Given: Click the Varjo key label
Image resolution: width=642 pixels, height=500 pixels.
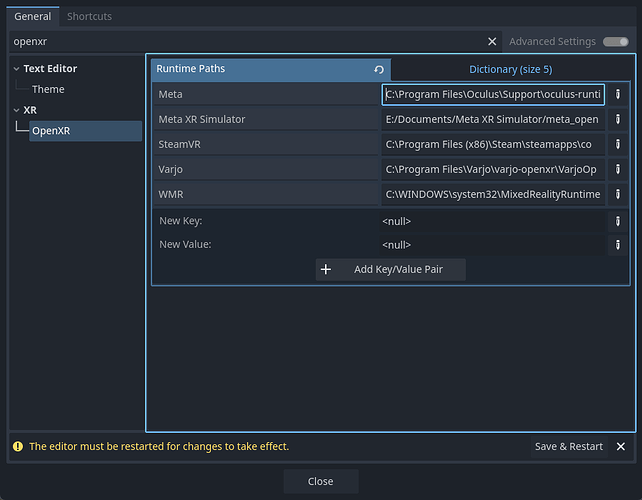Looking at the screenshot, I should coord(170,170).
